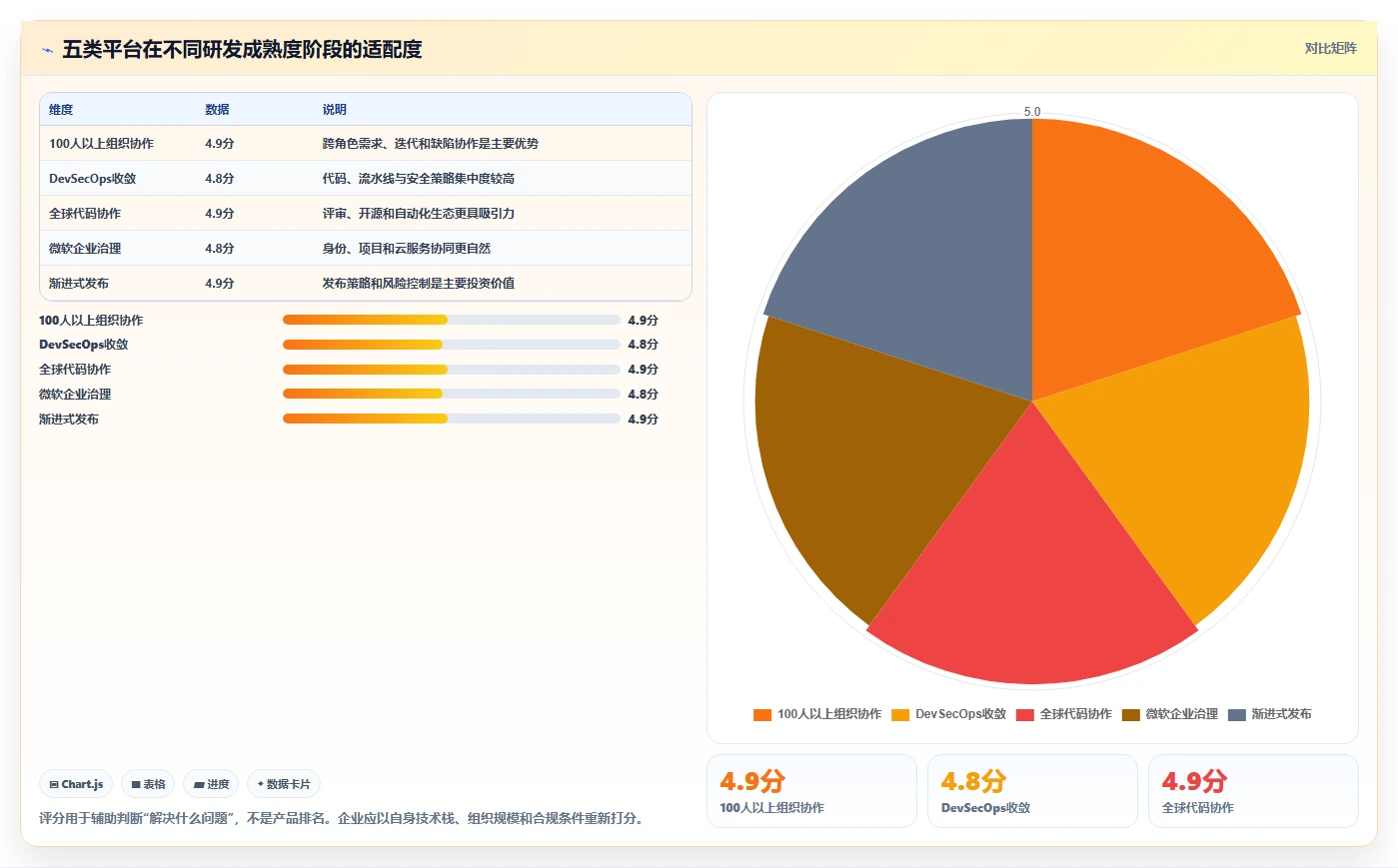Click the 5.0 axis label above chart

coord(1032,112)
